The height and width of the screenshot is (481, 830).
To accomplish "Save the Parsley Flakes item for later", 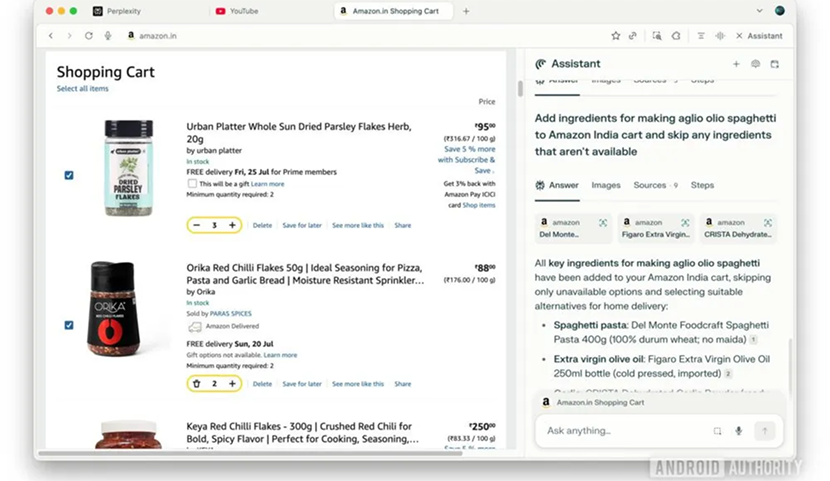I will [302, 225].
